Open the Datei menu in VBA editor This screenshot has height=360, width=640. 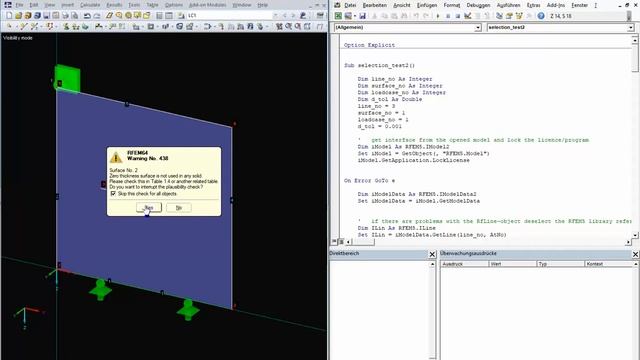tap(350, 5)
